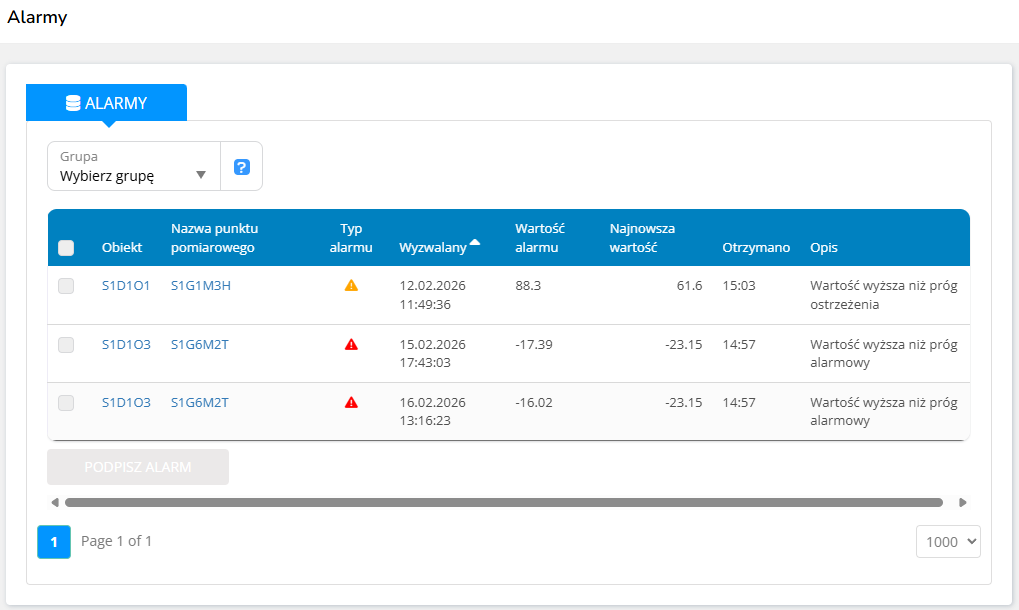Select checkbox for alarm with value -17.39
This screenshot has width=1019, height=610.
(66, 345)
